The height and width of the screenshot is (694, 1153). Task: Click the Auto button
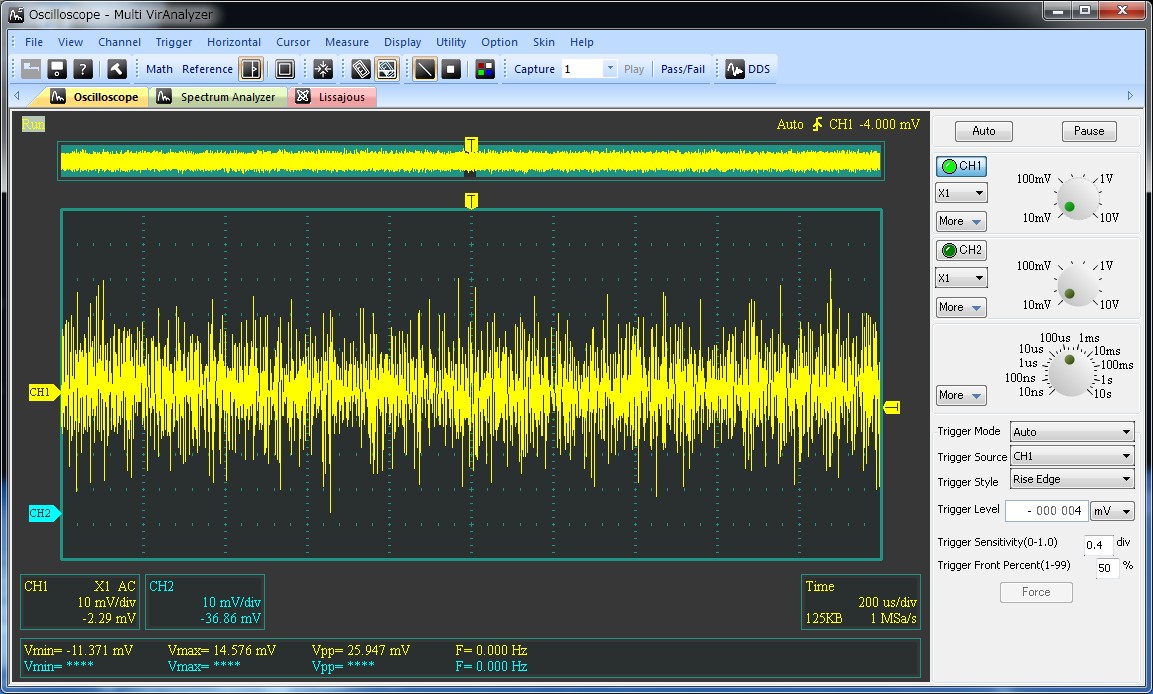point(983,131)
